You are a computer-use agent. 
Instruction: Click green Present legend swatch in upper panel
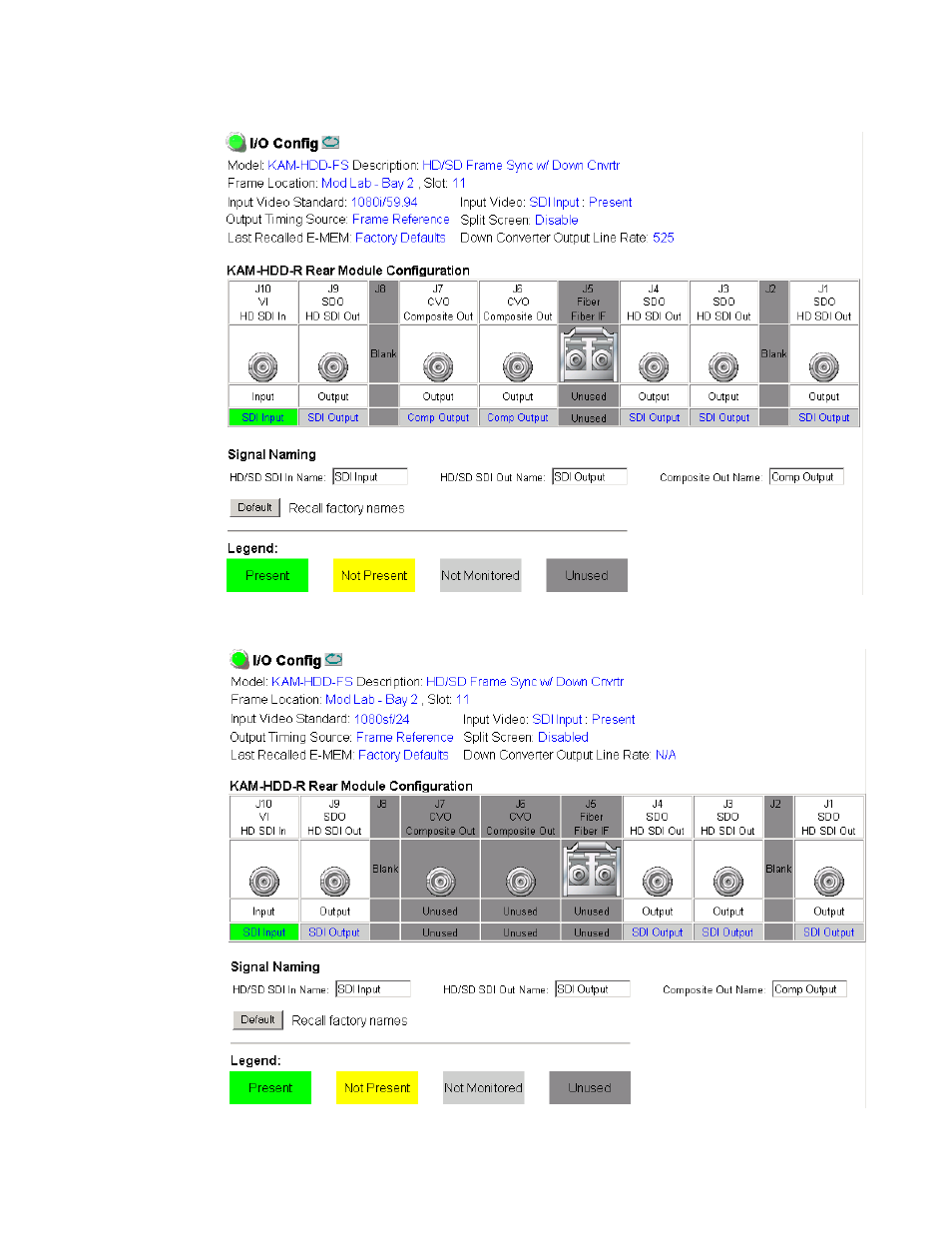(x=267, y=575)
